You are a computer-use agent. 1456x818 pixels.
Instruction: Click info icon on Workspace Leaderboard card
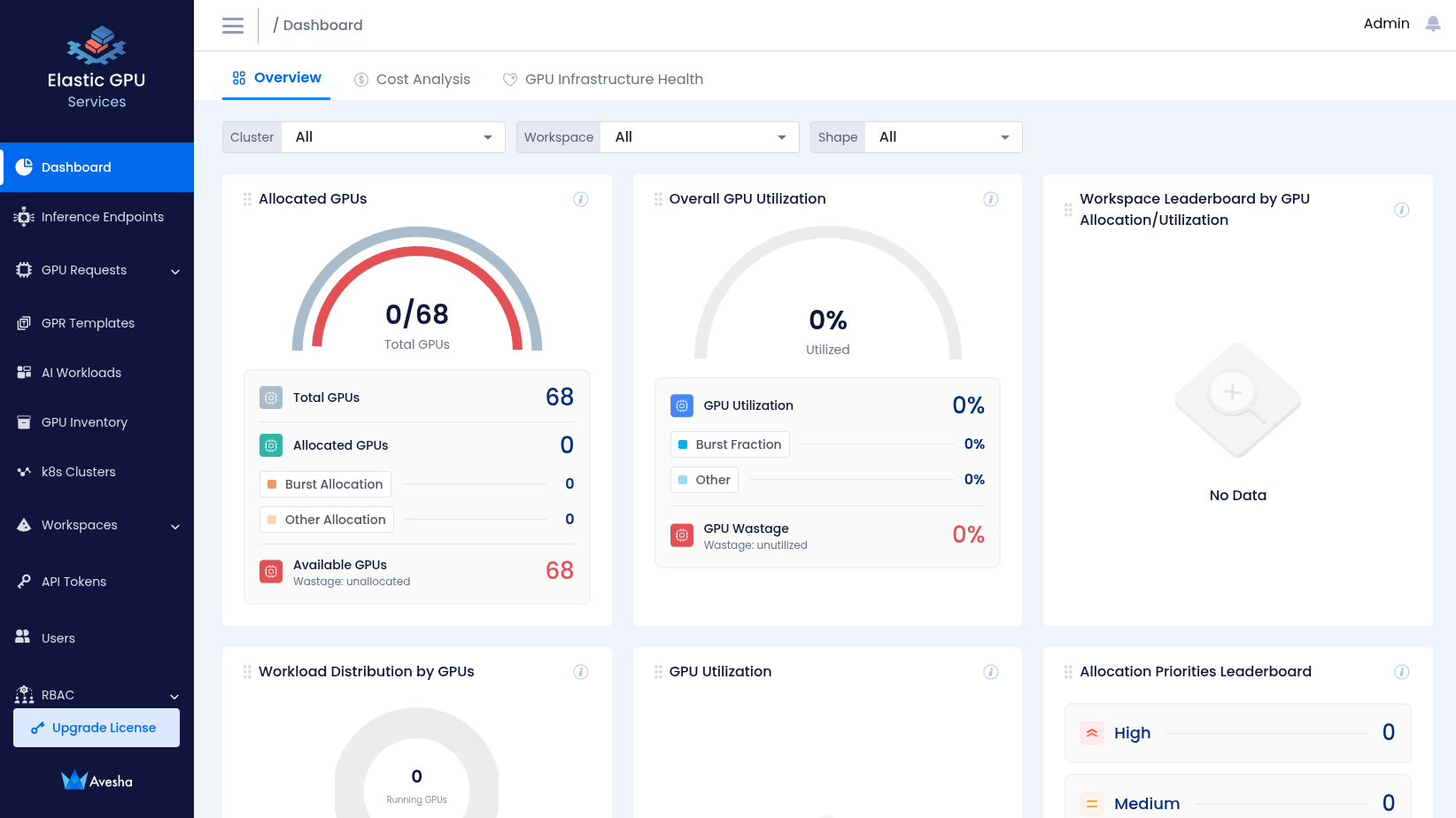tap(1401, 210)
